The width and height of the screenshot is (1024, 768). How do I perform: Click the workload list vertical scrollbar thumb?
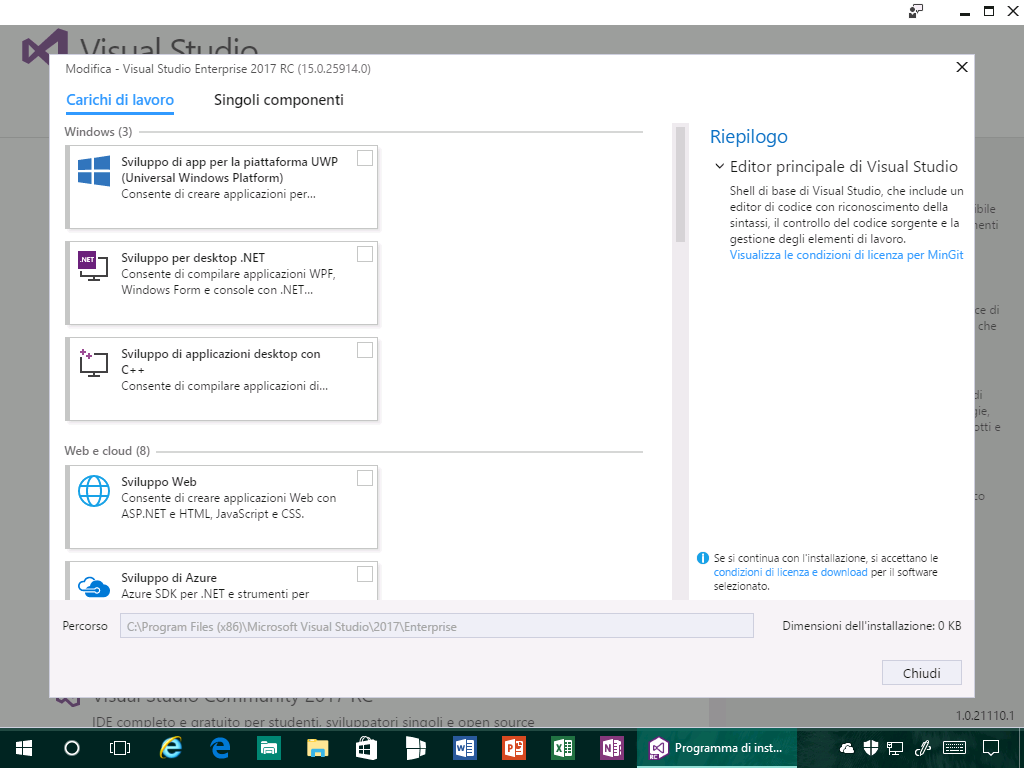680,184
